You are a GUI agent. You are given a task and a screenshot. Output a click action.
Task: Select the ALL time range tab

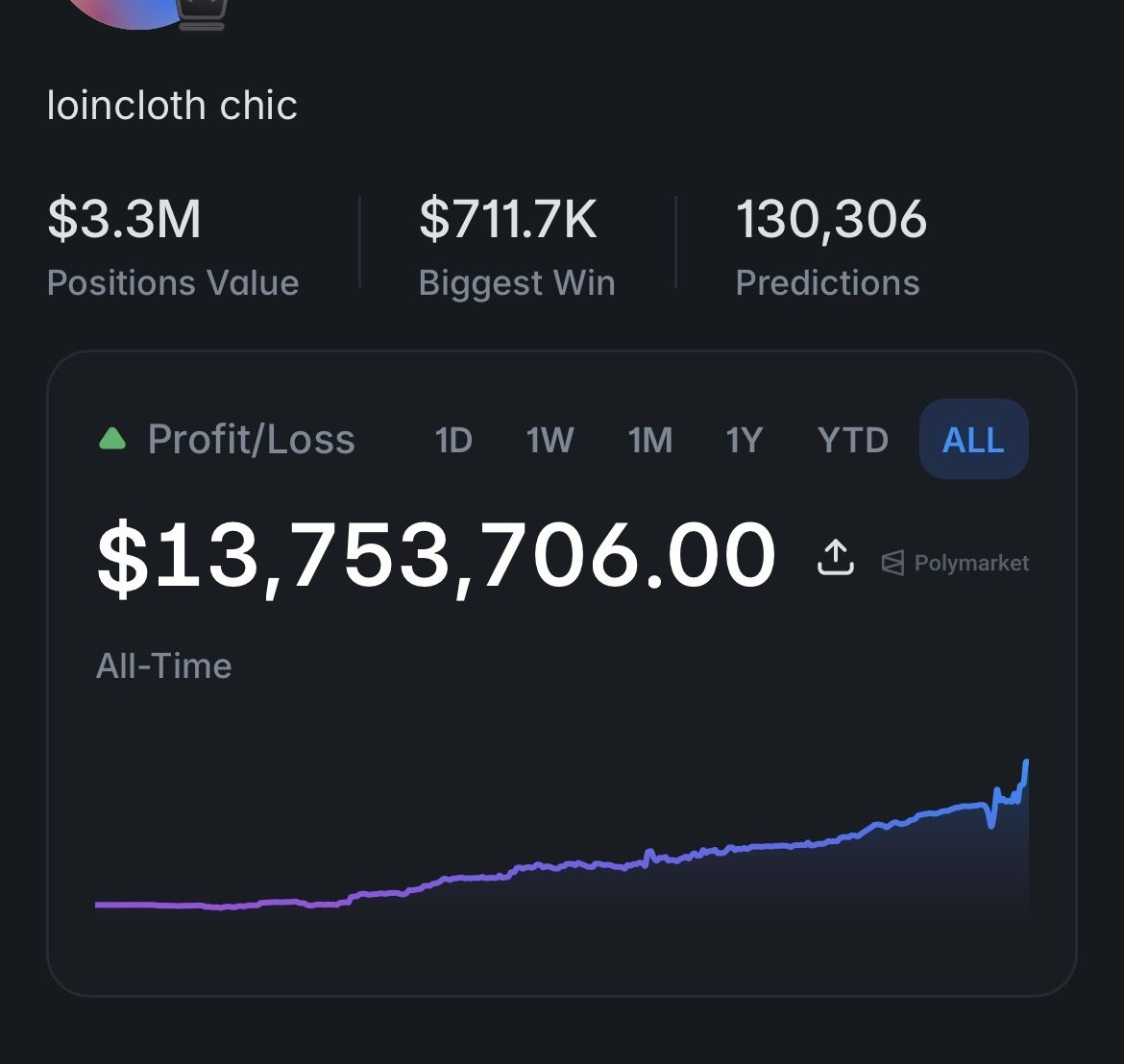pos(973,439)
